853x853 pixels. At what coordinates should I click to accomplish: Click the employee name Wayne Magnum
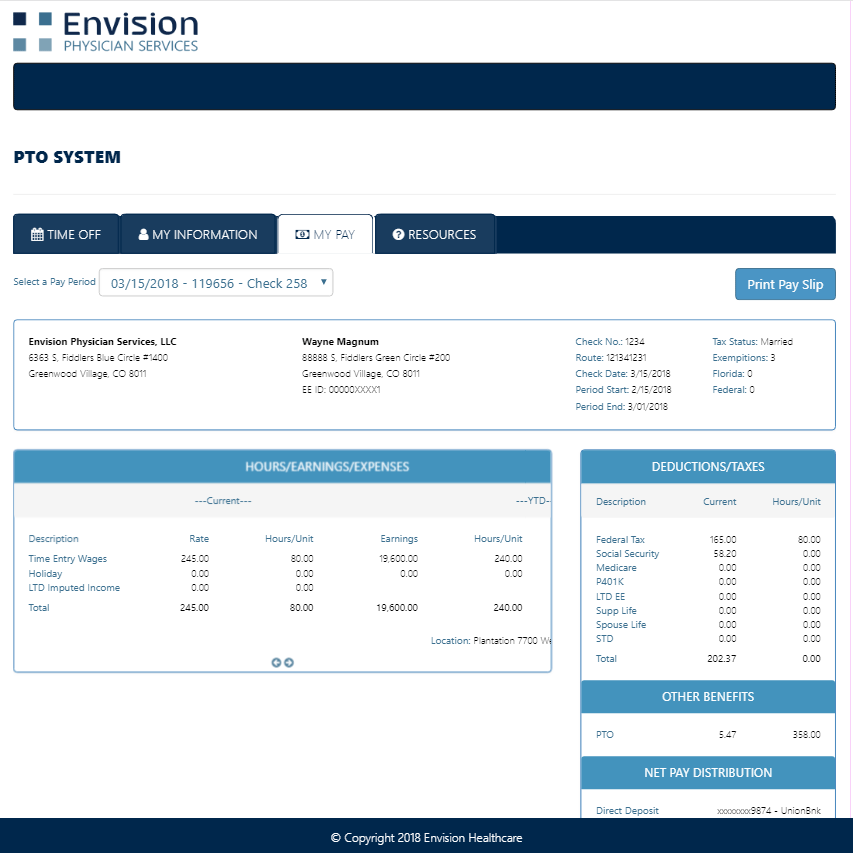pyautogui.click(x=340, y=342)
